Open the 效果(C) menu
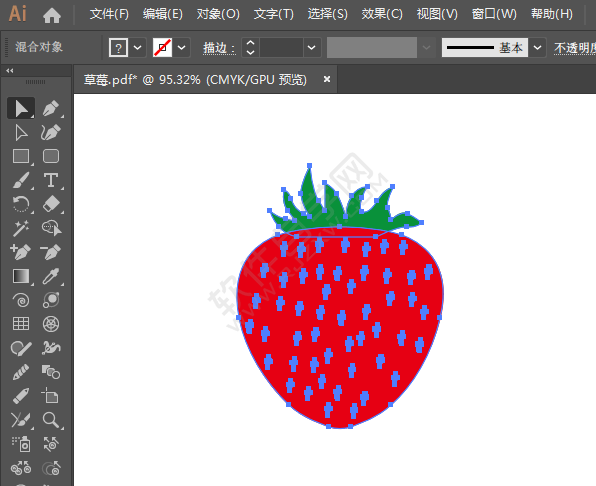Image resolution: width=596 pixels, height=486 pixels. [382, 14]
